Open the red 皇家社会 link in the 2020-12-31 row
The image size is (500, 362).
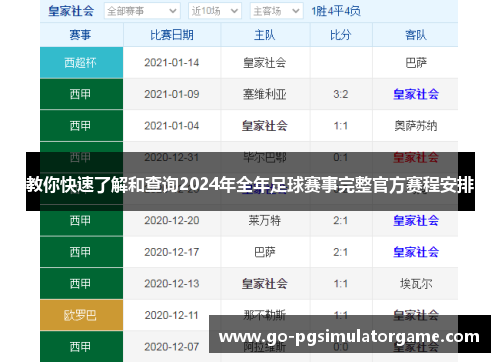point(416,157)
